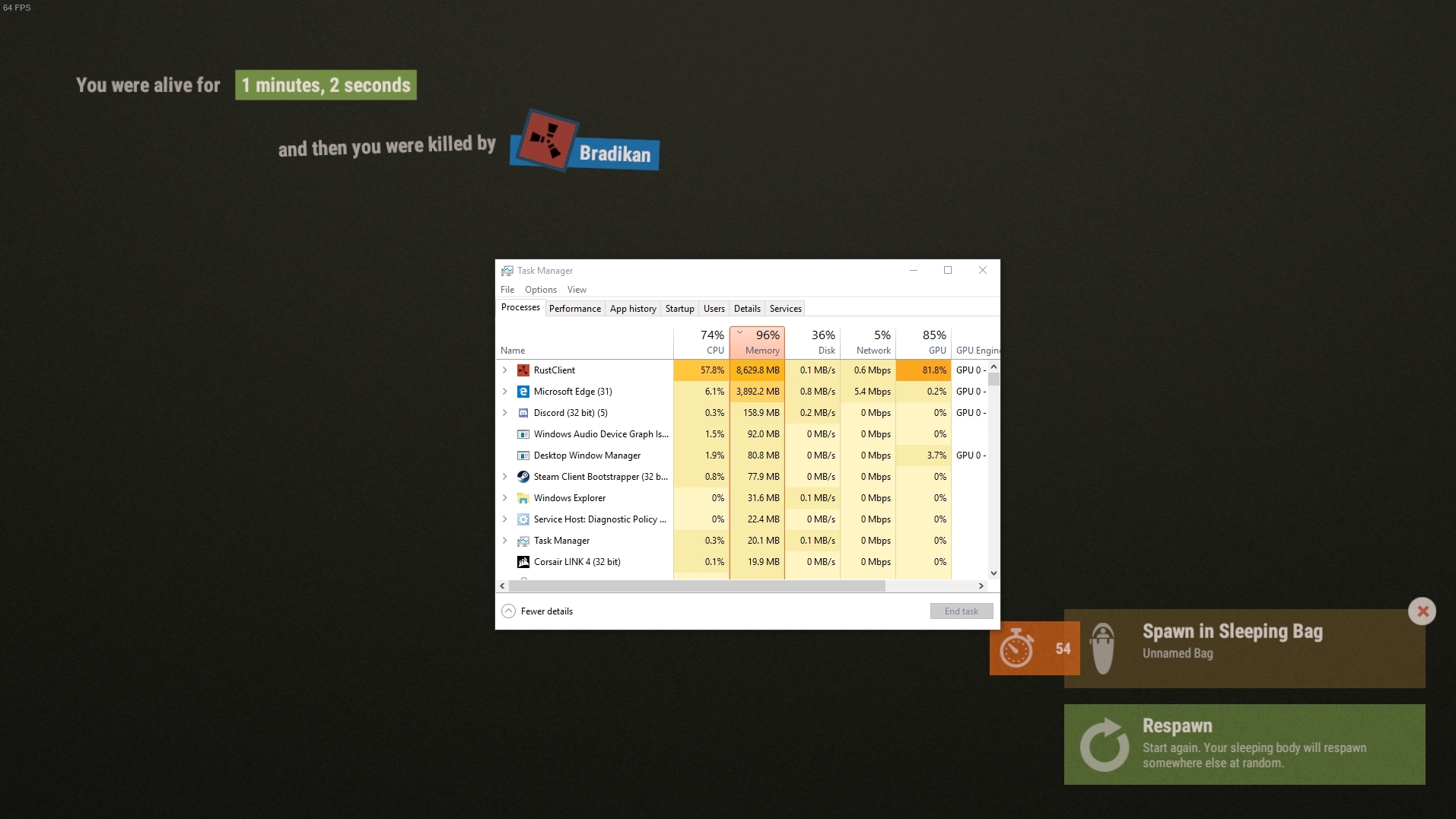Sort processes by Name column
1456x819 pixels.
click(x=584, y=342)
